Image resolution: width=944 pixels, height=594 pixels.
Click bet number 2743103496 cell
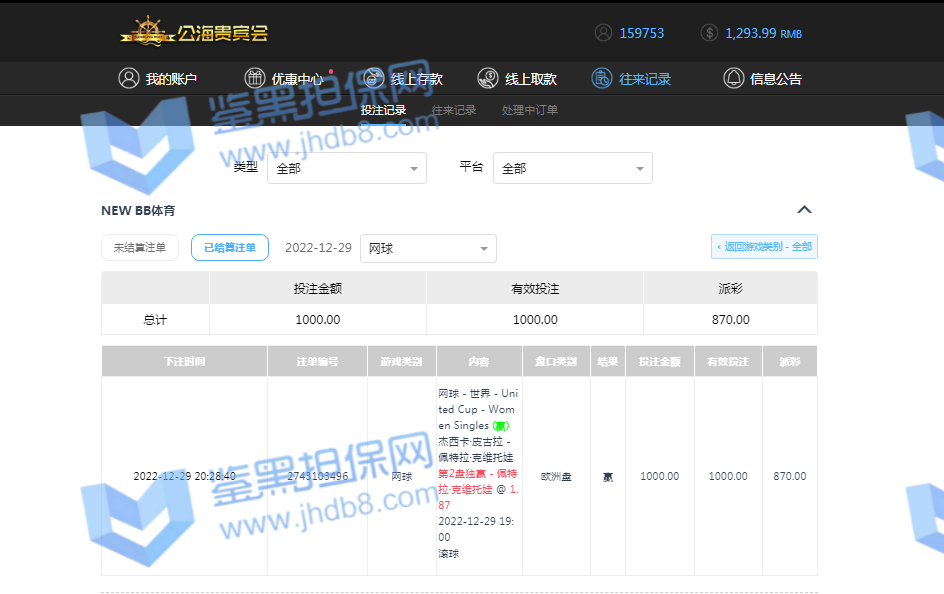(x=317, y=476)
